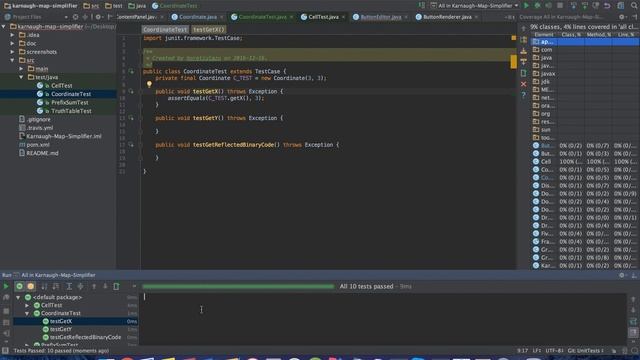Select the testGetX test result
This screenshot has width=640, height=360.
[76, 321]
